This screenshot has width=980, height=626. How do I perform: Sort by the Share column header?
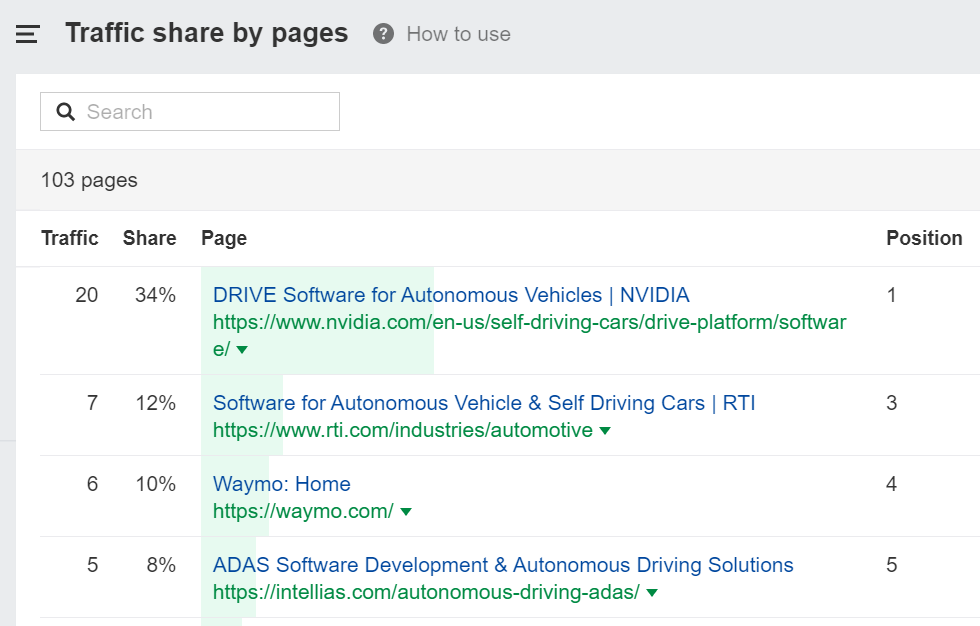149,238
